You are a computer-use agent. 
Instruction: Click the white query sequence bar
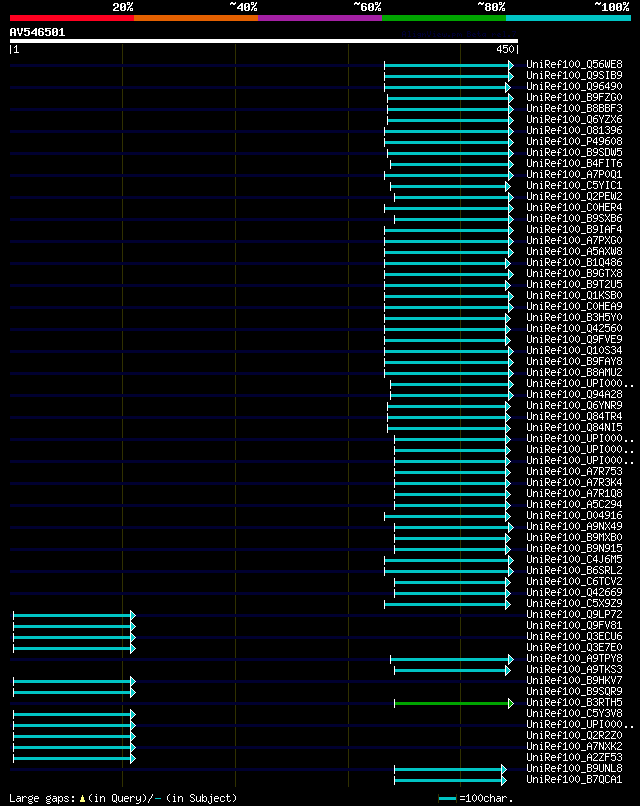tap(264, 41)
